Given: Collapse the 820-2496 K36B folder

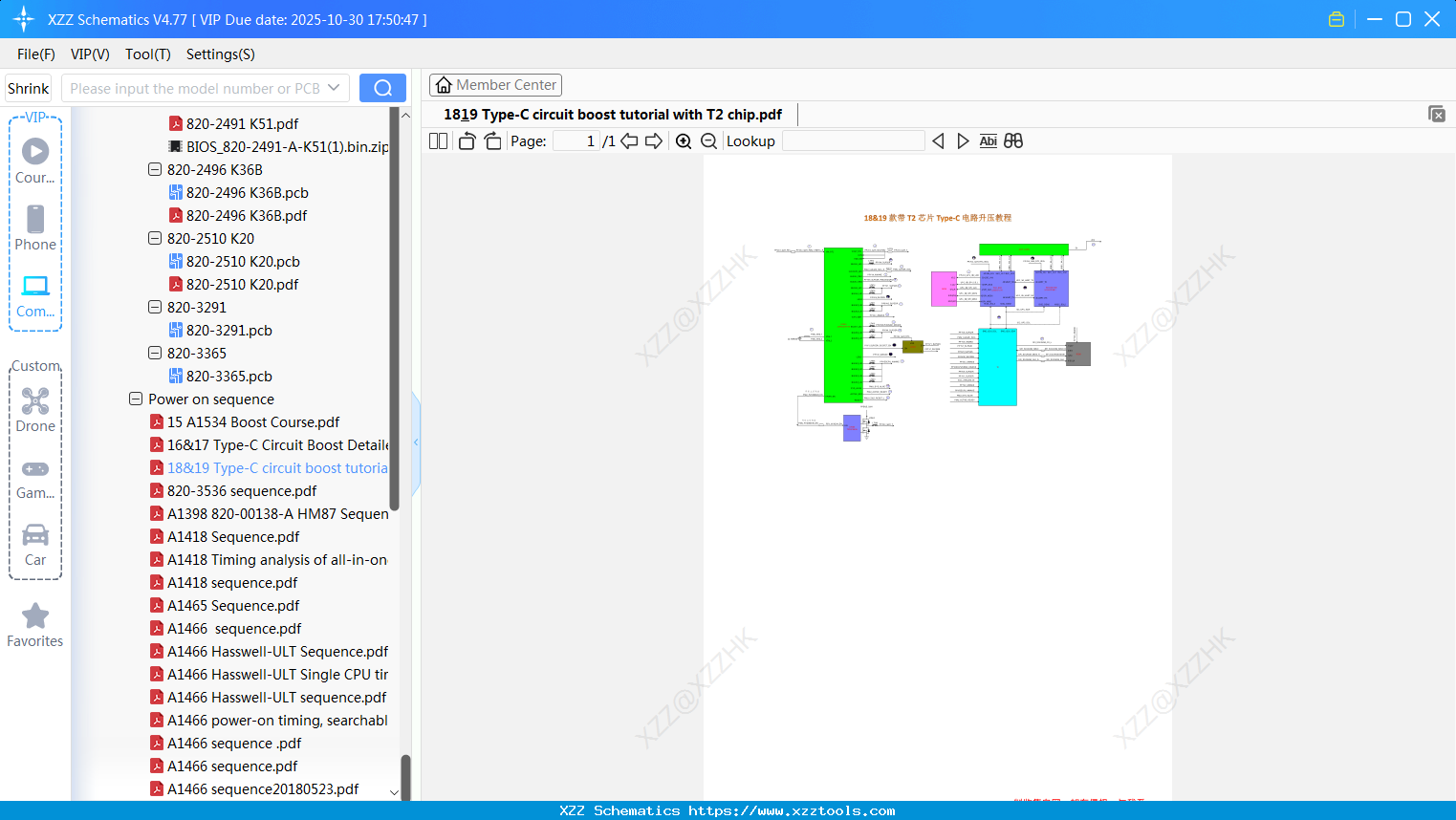Looking at the screenshot, I should pyautogui.click(x=155, y=169).
